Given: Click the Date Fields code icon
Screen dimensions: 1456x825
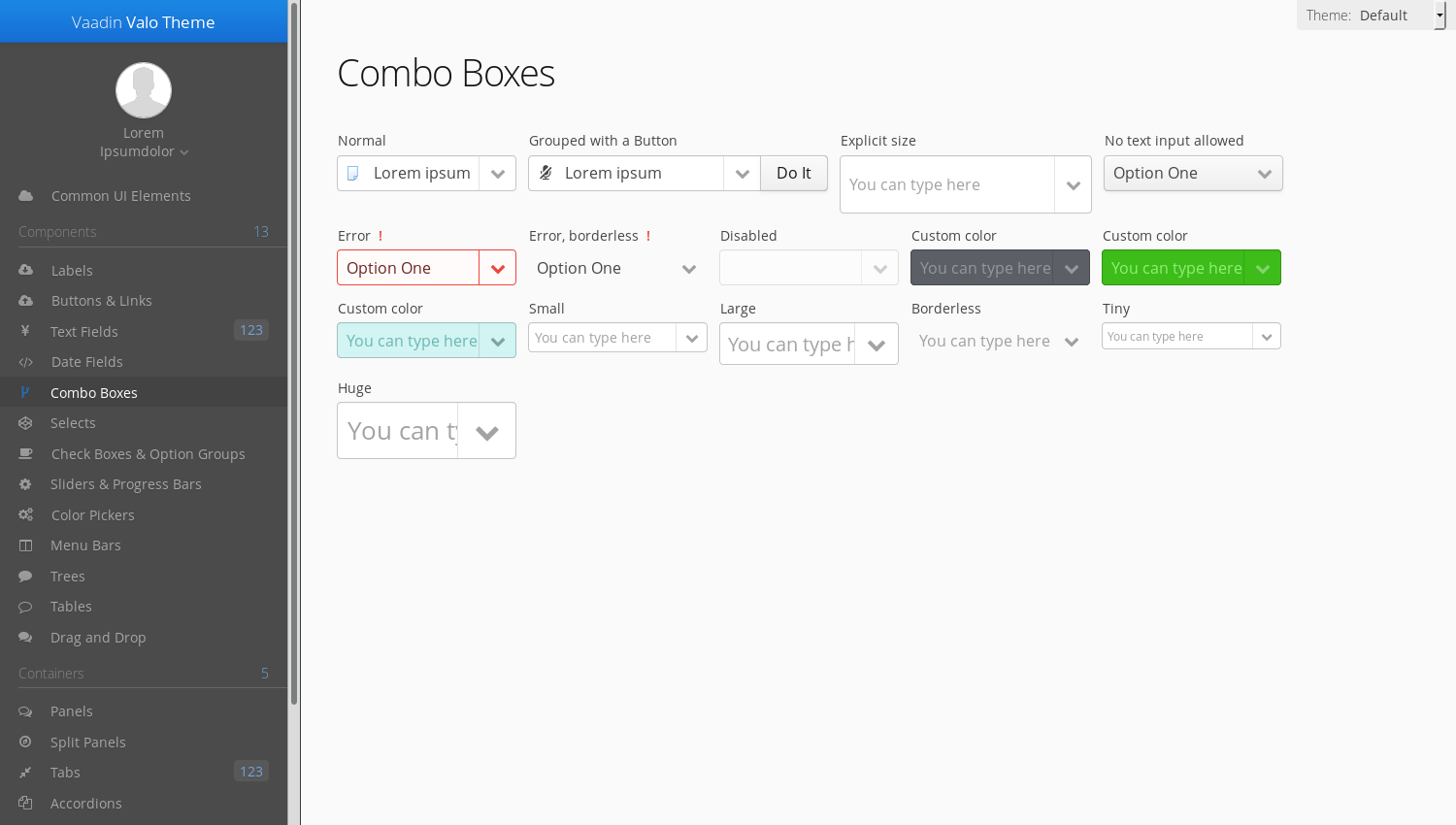Looking at the screenshot, I should point(26,362).
